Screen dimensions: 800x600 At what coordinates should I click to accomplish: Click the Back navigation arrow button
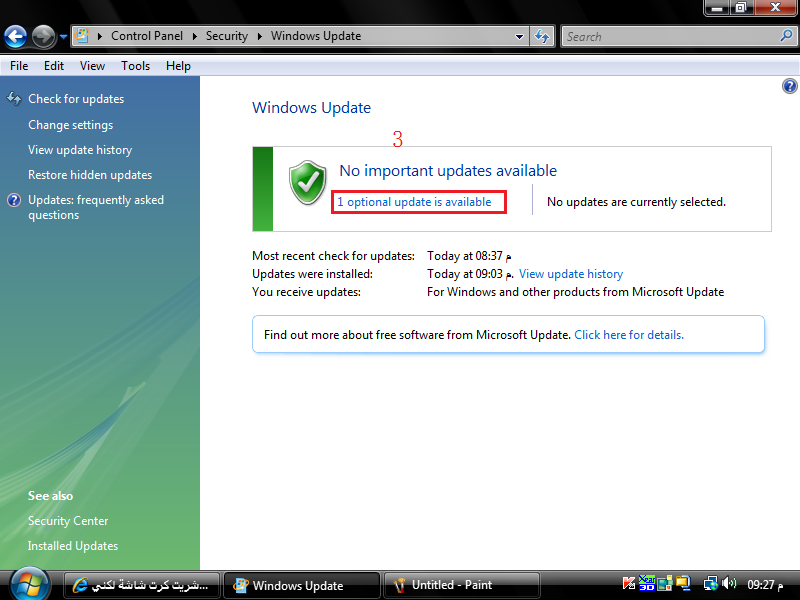click(15, 37)
